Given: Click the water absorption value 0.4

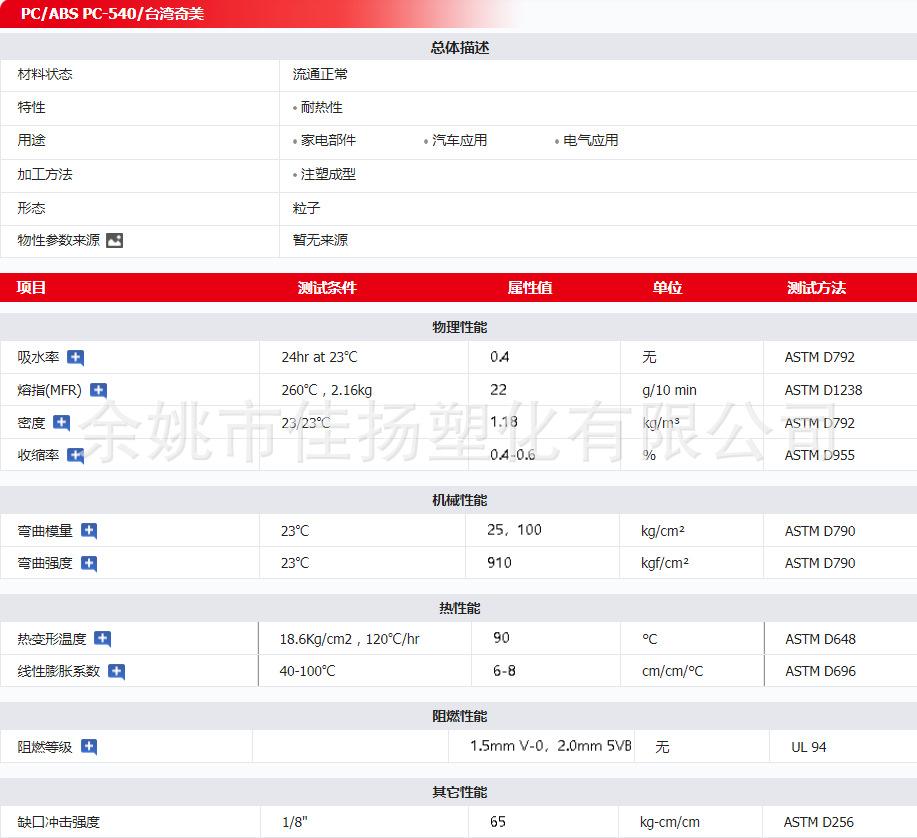Looking at the screenshot, I should point(499,357).
